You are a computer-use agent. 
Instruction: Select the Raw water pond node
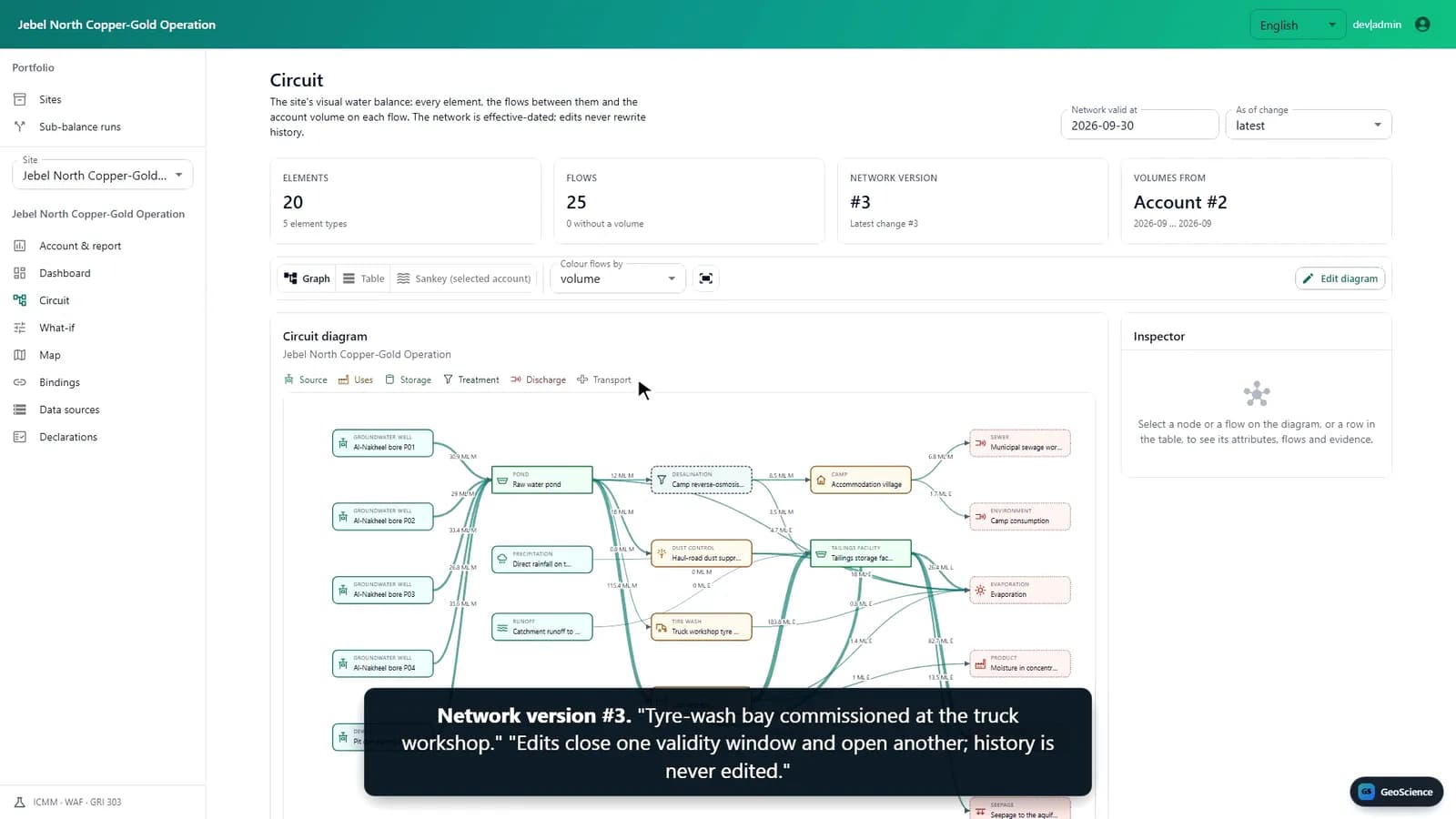pos(541,480)
